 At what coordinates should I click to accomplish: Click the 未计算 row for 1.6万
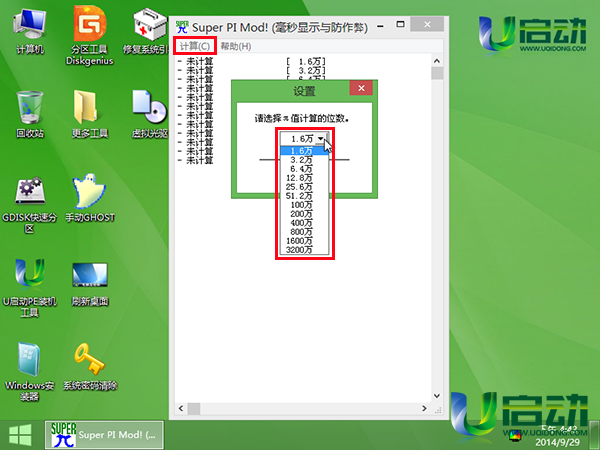point(252,61)
